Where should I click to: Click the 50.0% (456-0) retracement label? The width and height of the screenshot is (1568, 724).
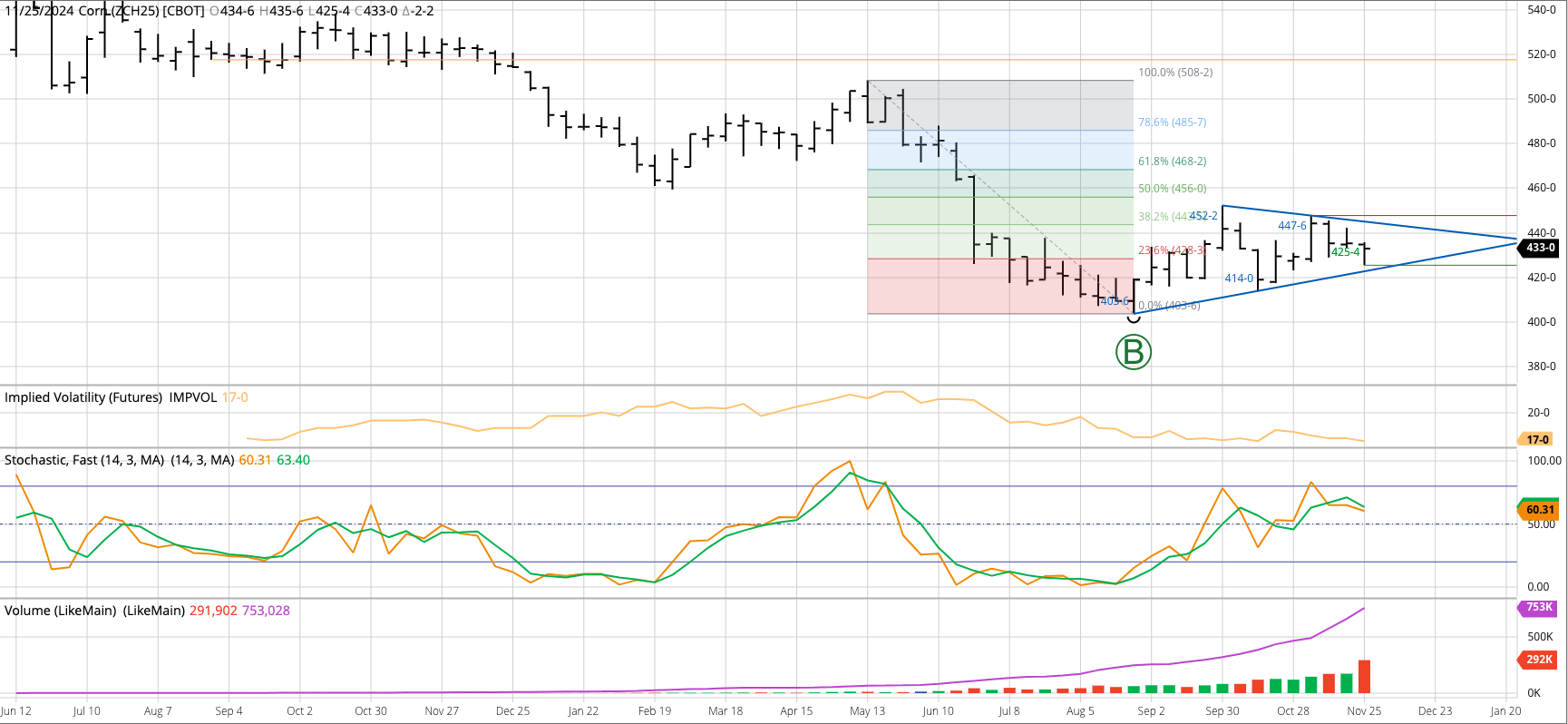click(1172, 189)
